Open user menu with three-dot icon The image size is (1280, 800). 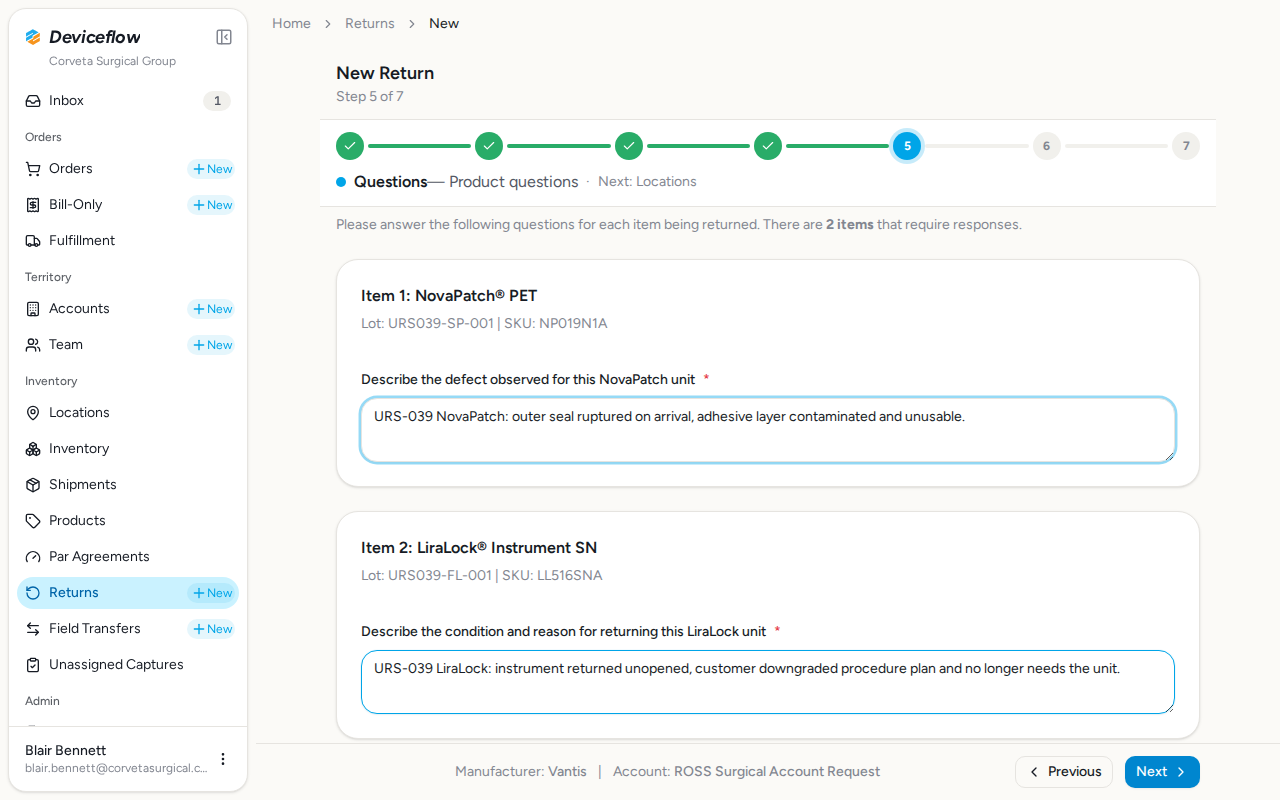(x=223, y=759)
